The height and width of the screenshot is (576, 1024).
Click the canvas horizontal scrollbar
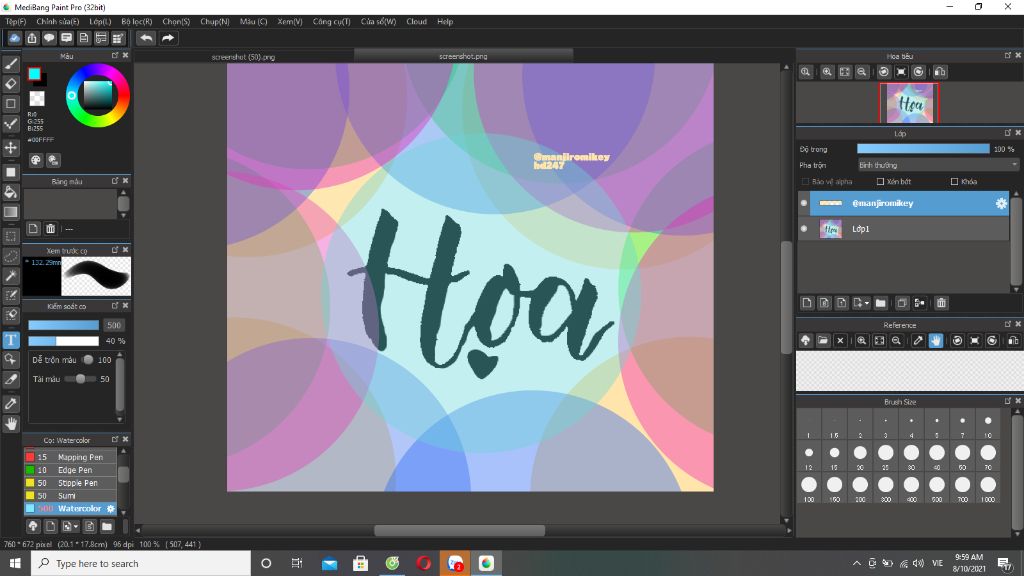[x=459, y=530]
